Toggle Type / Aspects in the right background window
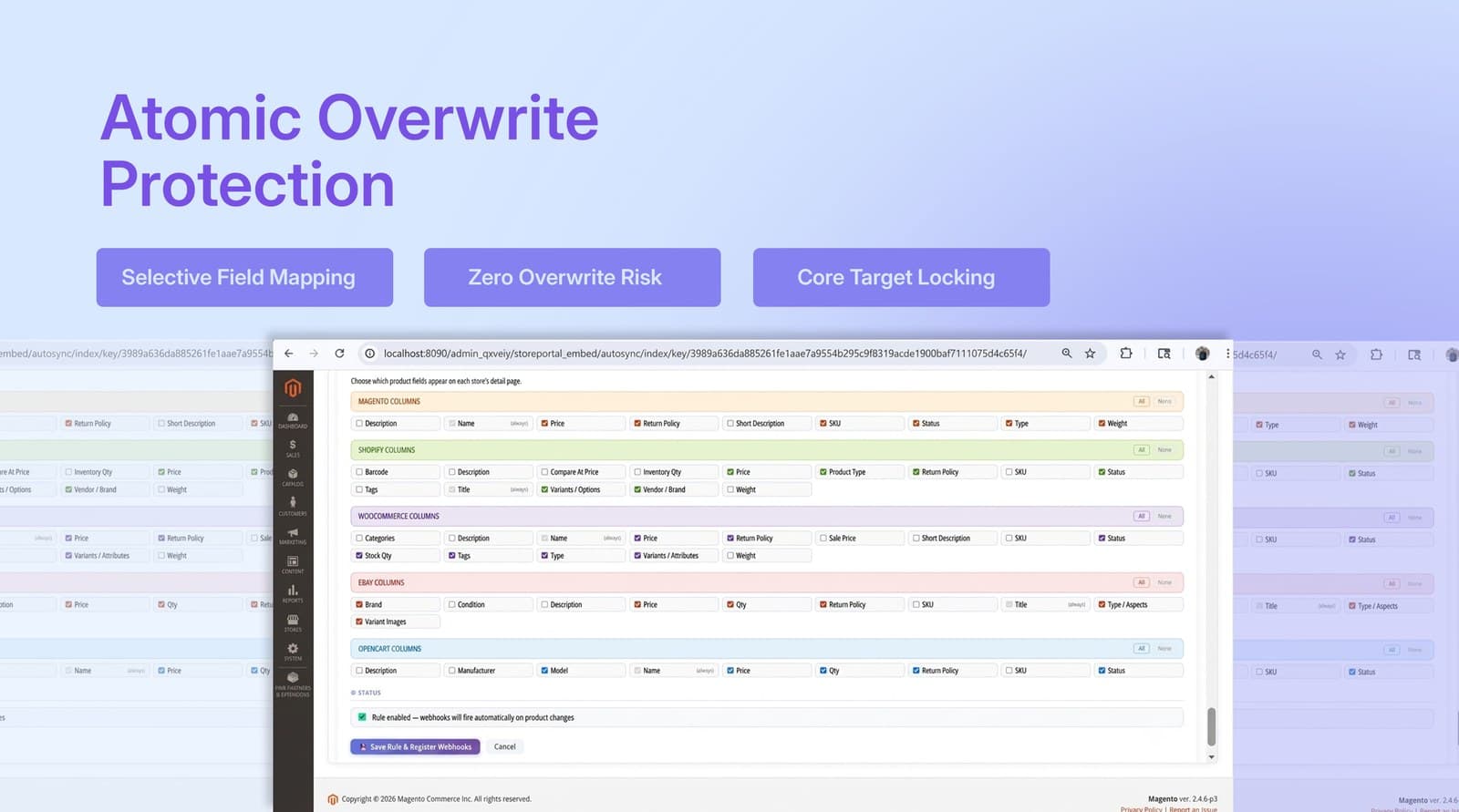Viewport: 1459px width, 812px height. (1352, 606)
